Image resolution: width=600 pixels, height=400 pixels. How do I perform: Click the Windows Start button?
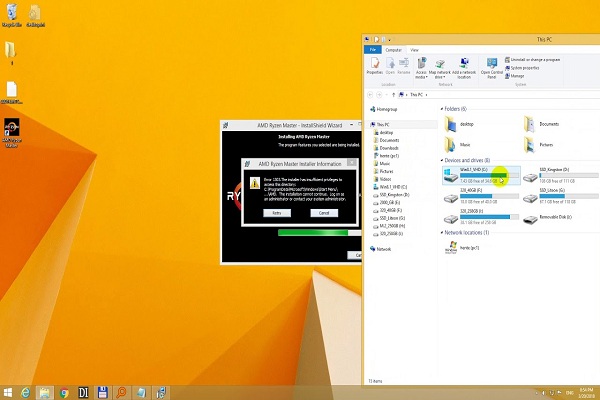click(x=8, y=392)
